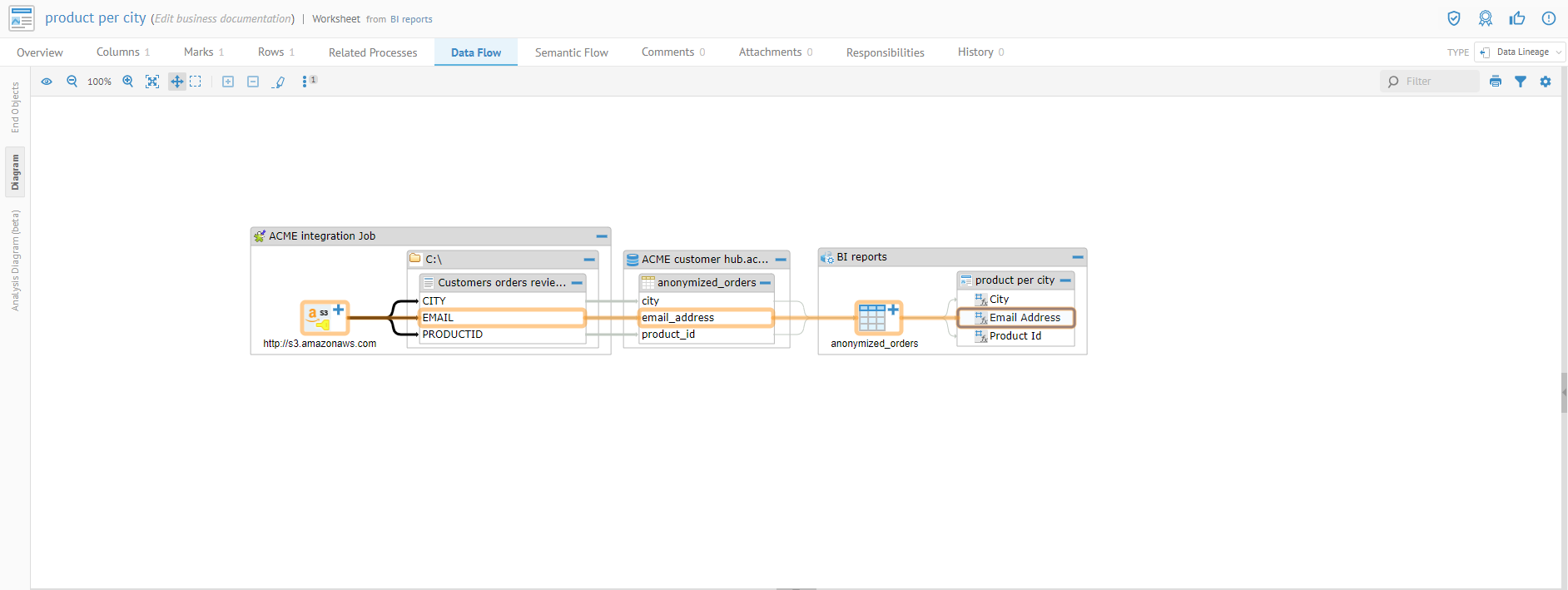
Task: Toggle the pan move mode button
Action: 176,82
